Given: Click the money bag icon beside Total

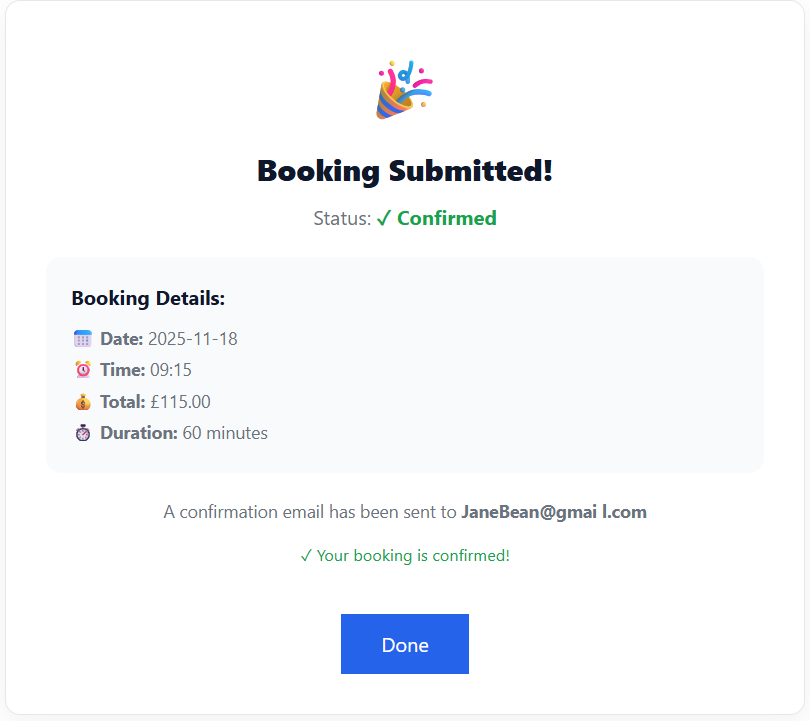Looking at the screenshot, I should 83,402.
